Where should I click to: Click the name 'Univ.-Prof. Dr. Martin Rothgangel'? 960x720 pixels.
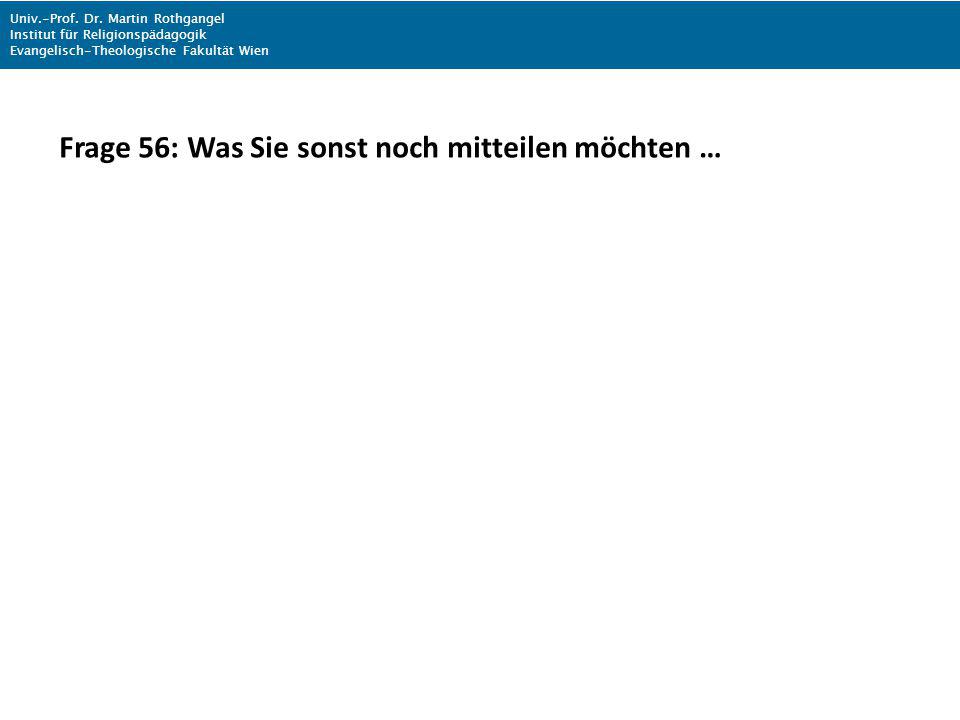(x=118, y=18)
